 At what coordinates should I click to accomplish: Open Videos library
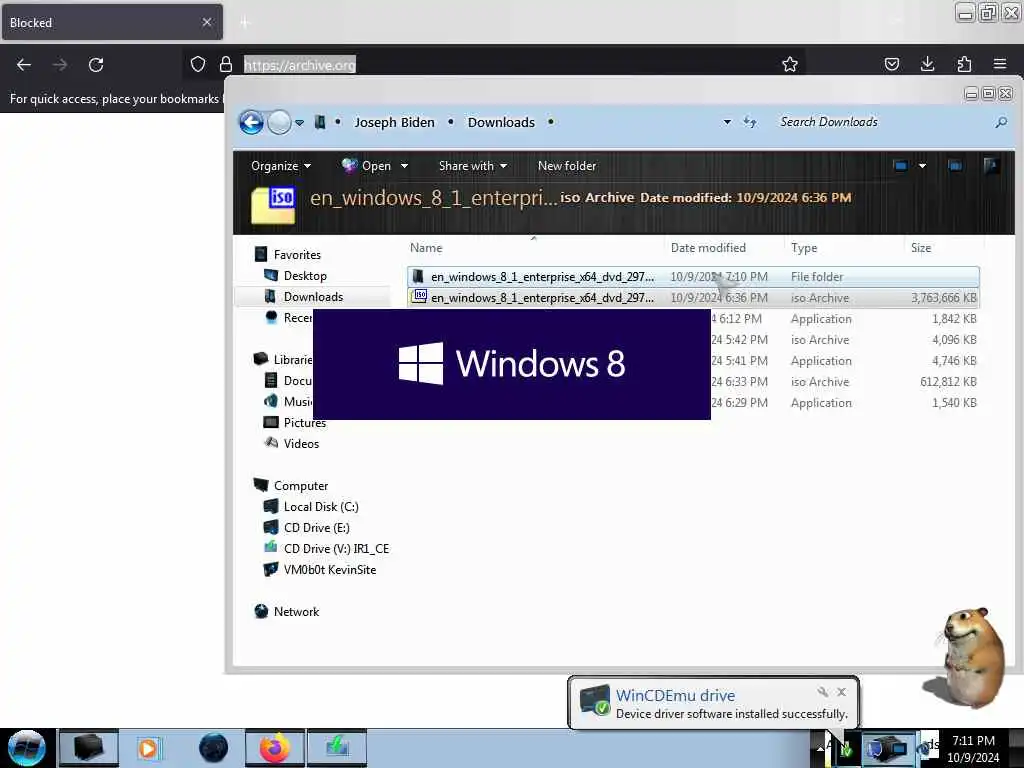291,443
